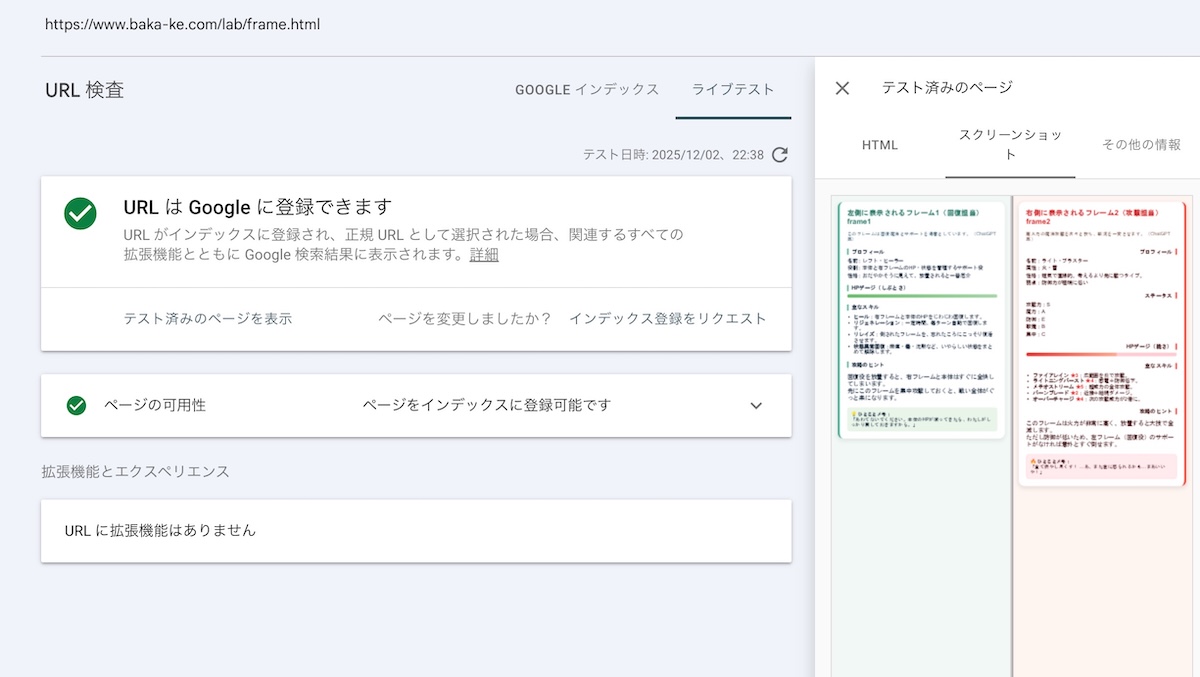This screenshot has height=677, width=1200.
Task: Select the ライブテスト tab
Action: coord(733,89)
